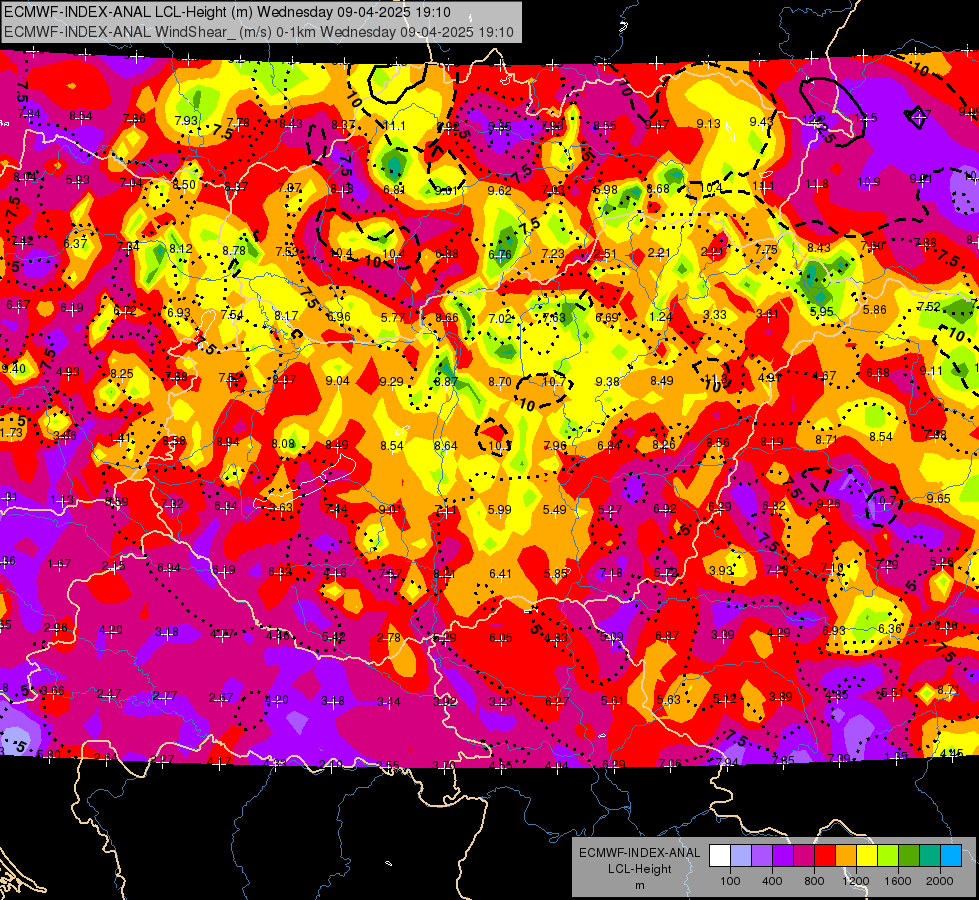Click the grid value 2.47
The width and height of the screenshot is (979, 900).
pos(109,694)
